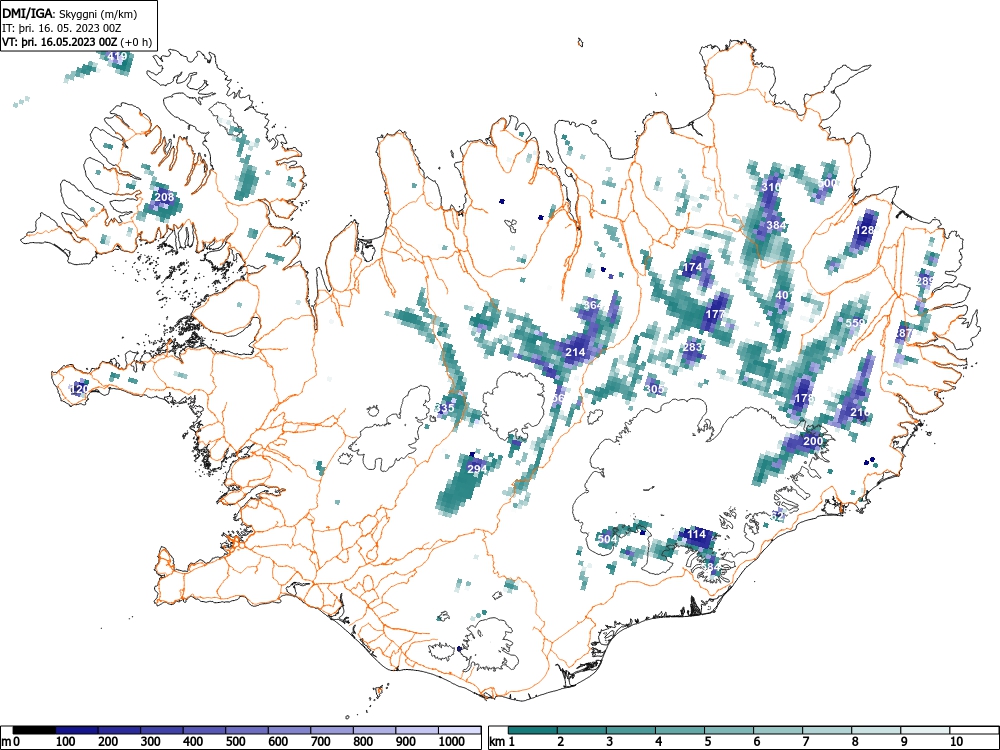
Task: Click map value 289 near the east coast
Action: [x=924, y=281]
